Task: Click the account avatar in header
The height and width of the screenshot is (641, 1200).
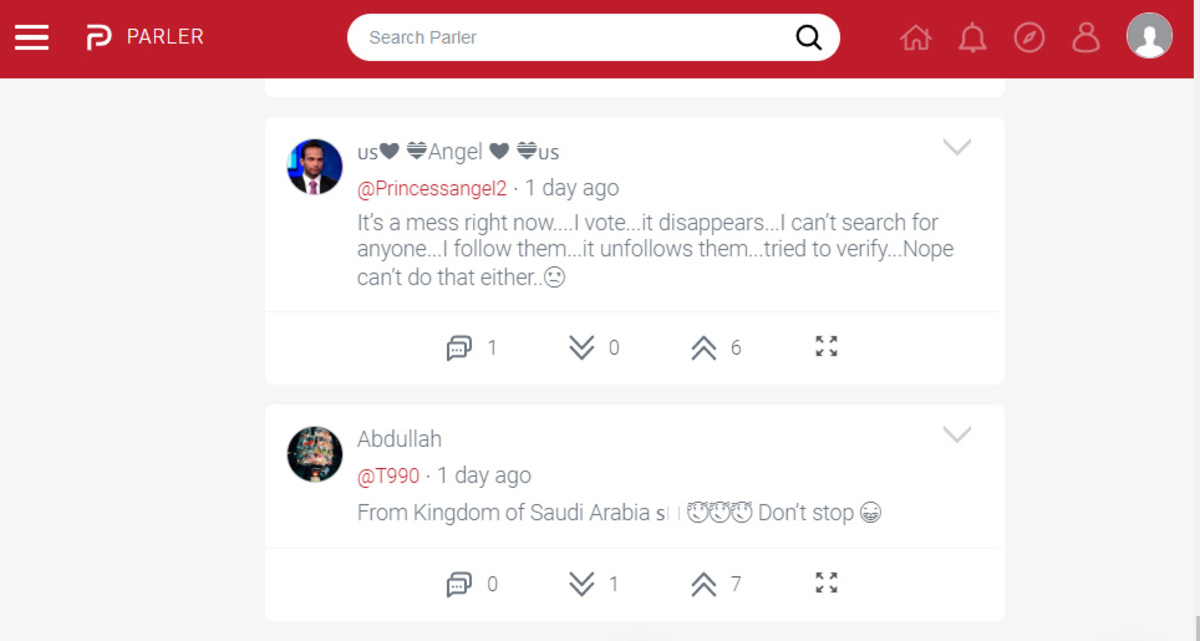Action: (x=1149, y=37)
